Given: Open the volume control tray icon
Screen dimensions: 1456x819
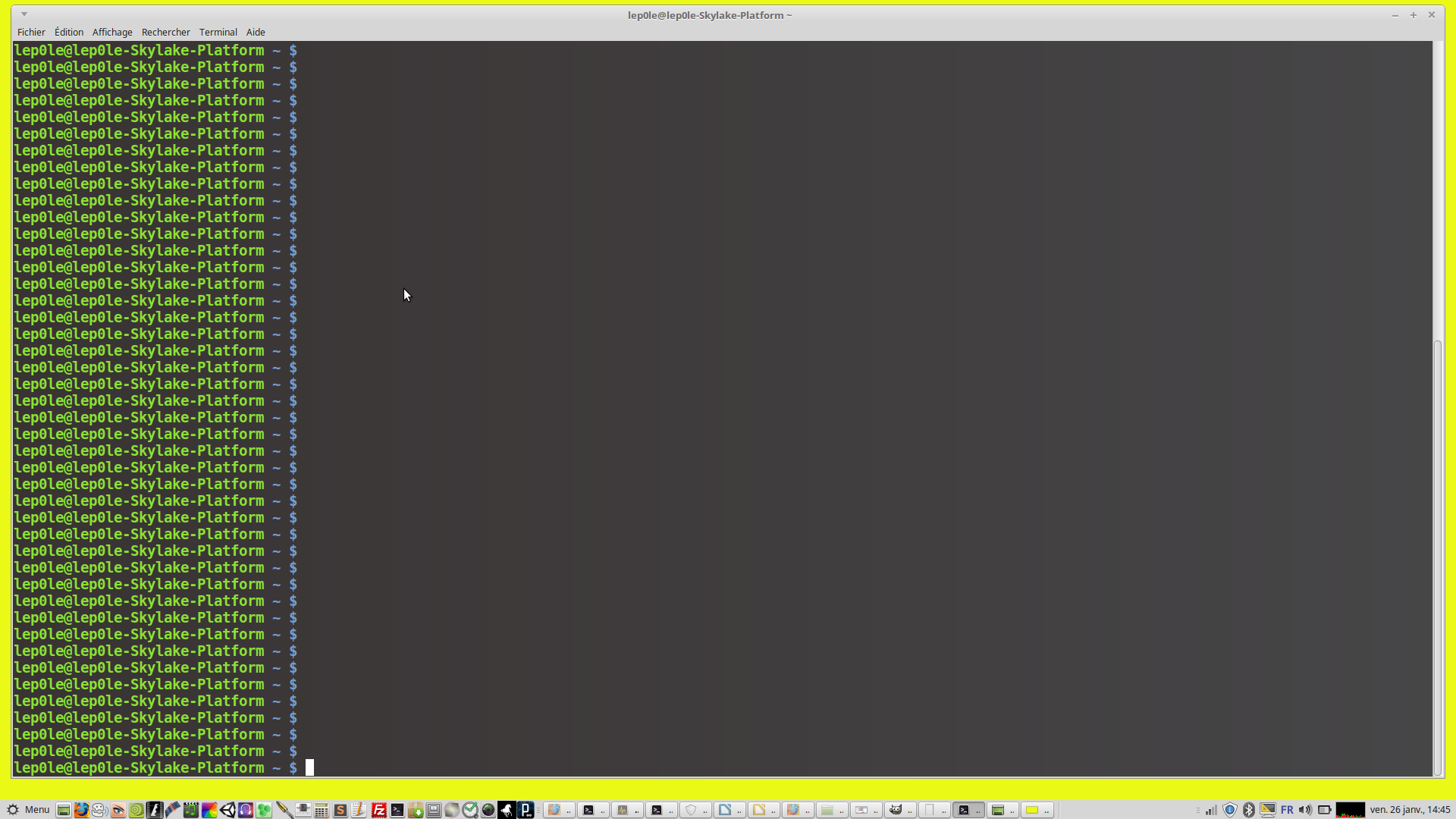Looking at the screenshot, I should [1305, 810].
